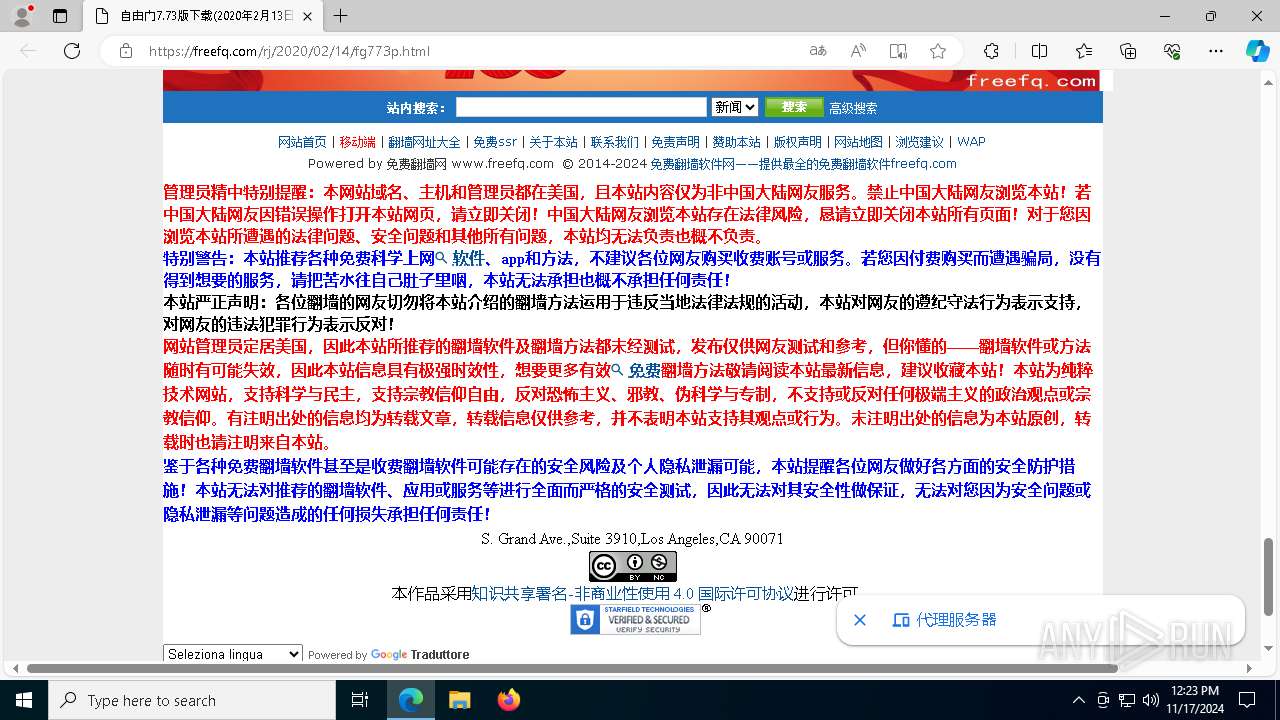Click the site search text box
Image resolution: width=1280 pixels, height=720 pixels.
pos(581,107)
